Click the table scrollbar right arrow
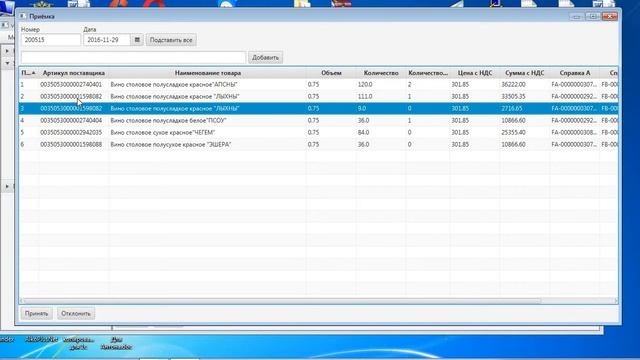 click(616, 301)
